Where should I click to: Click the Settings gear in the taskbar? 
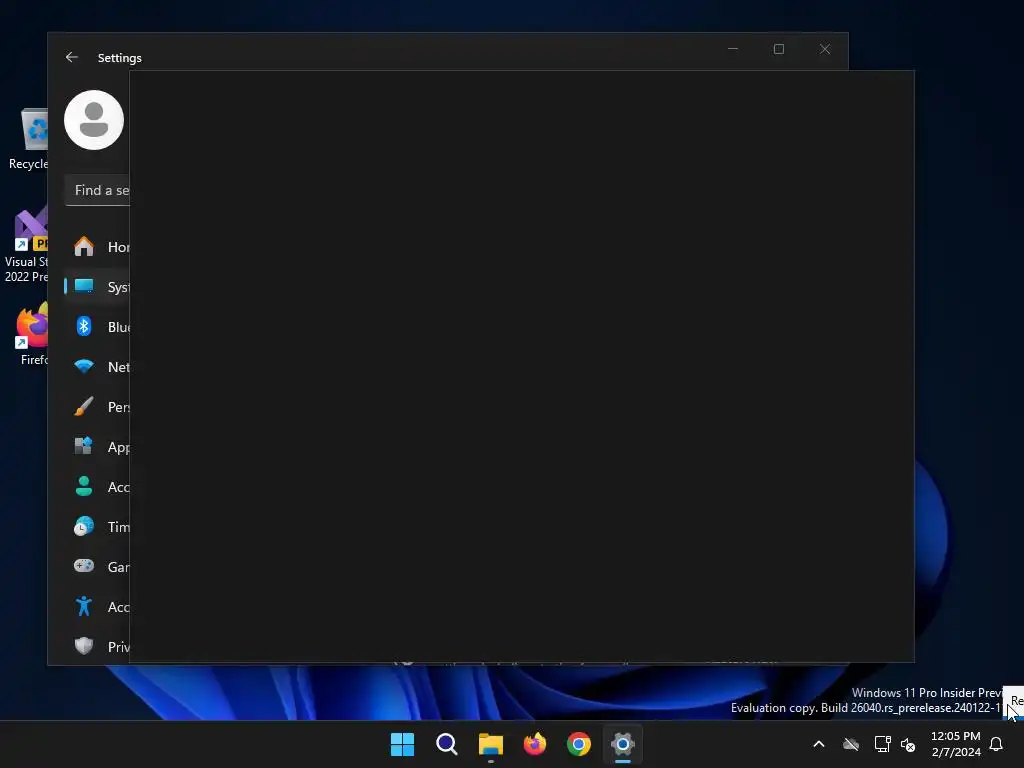coord(623,744)
